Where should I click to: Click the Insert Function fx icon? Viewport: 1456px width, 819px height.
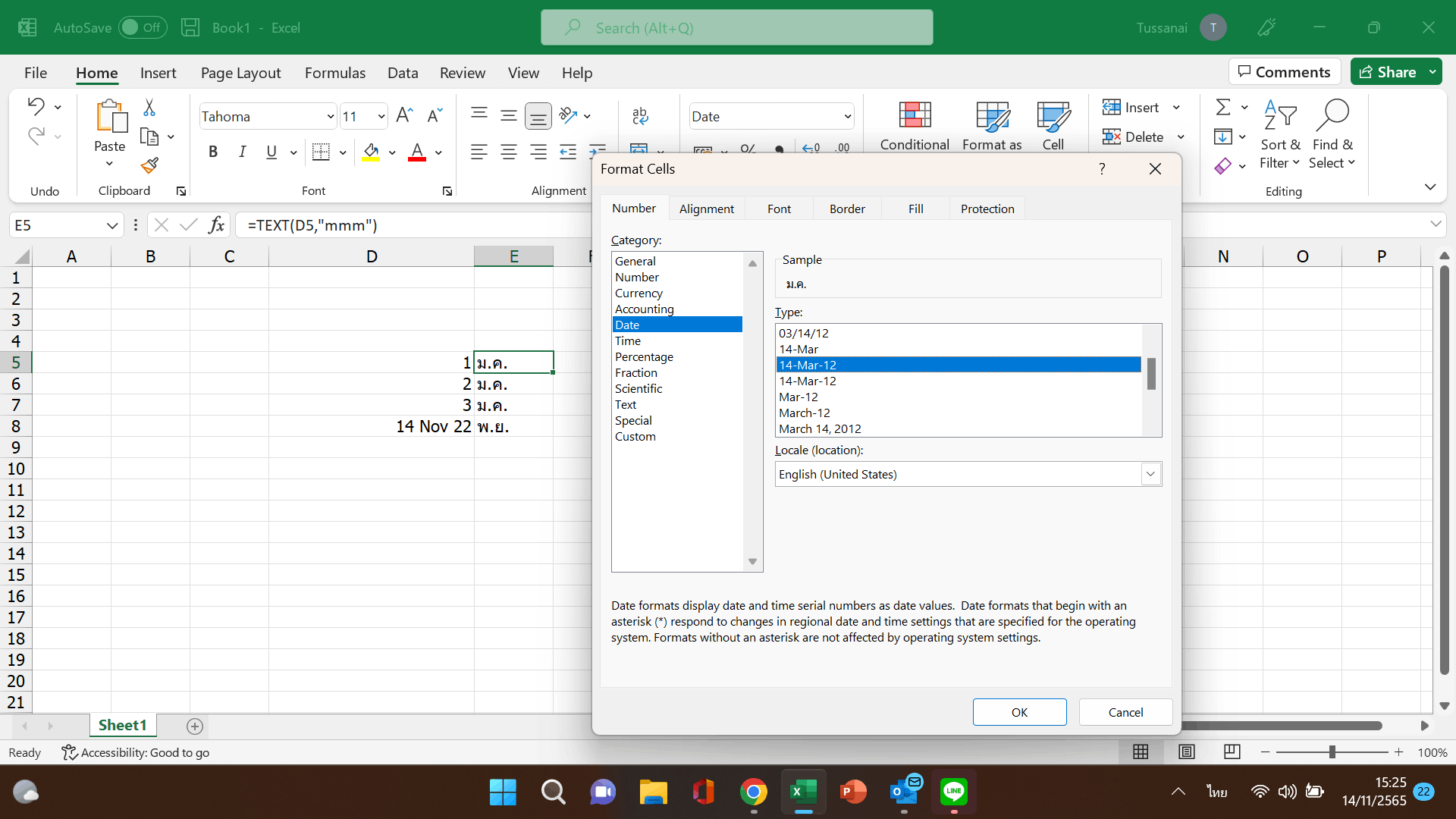click(x=217, y=225)
